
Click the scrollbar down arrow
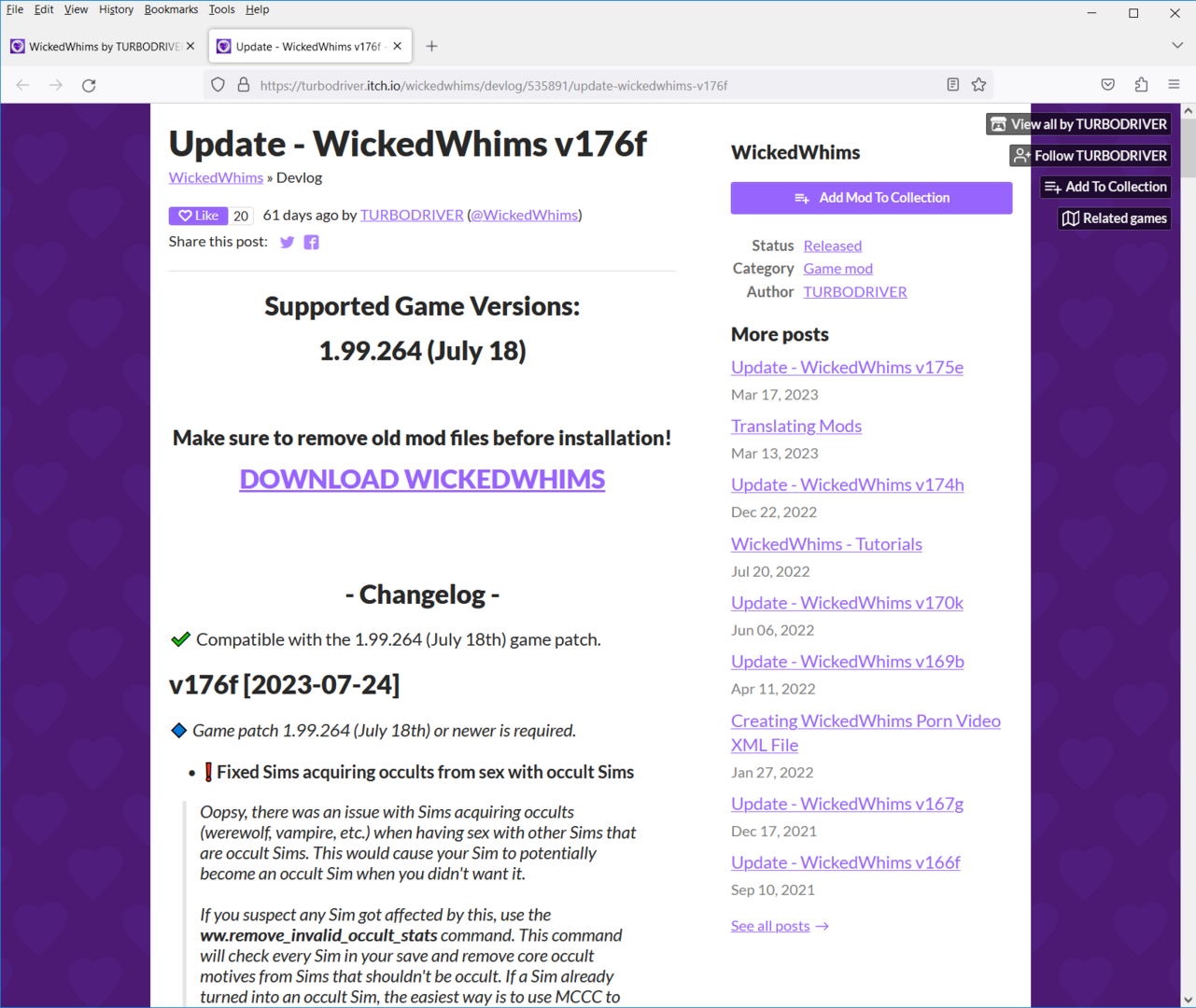click(x=1188, y=1000)
